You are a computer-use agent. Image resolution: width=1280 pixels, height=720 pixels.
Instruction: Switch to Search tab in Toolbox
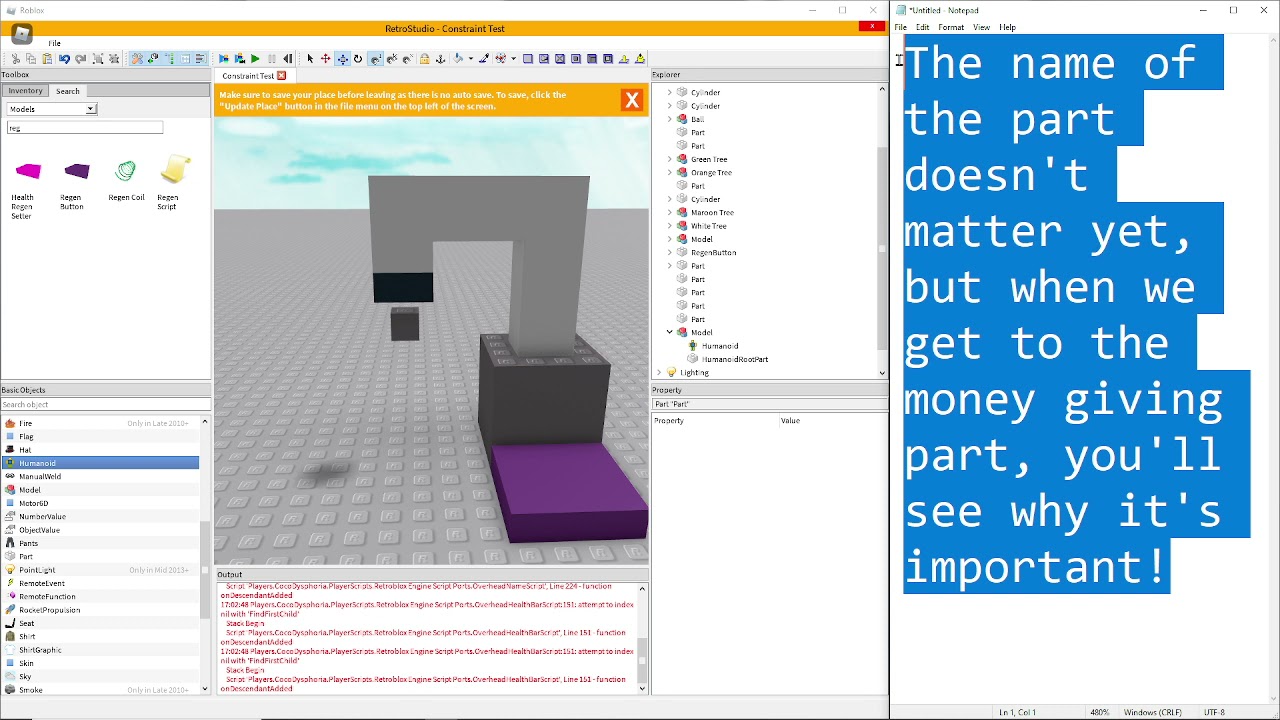pos(67,91)
